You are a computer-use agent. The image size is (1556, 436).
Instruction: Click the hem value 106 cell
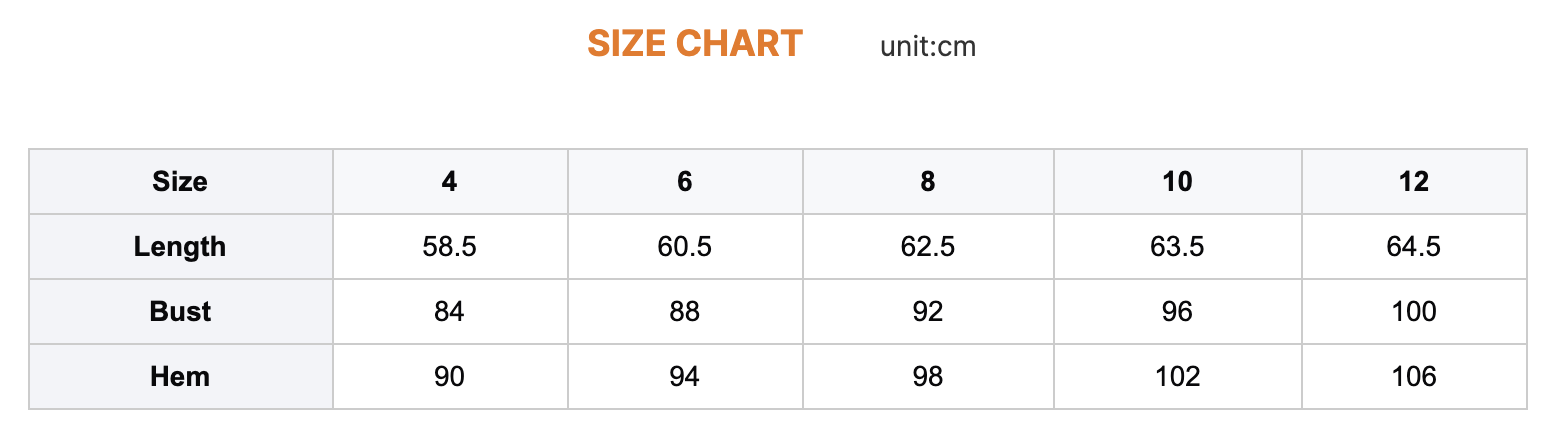(x=1414, y=377)
